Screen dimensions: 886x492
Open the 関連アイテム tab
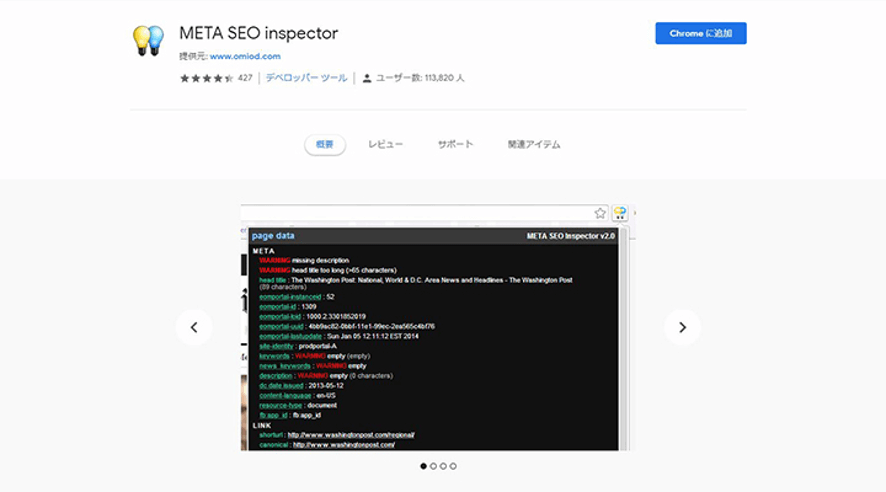(x=534, y=145)
